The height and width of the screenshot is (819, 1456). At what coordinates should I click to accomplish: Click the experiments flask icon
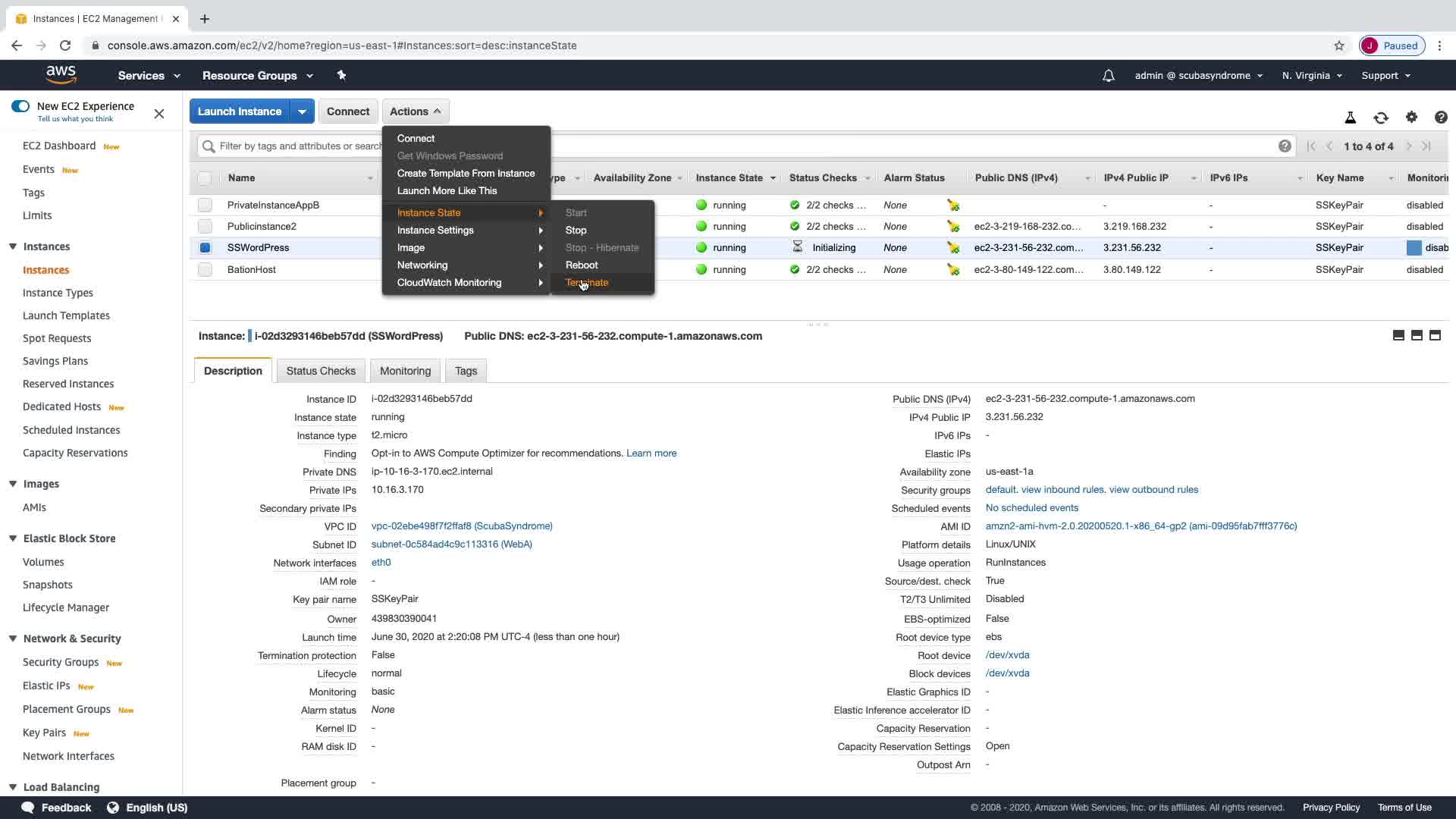coord(1350,118)
